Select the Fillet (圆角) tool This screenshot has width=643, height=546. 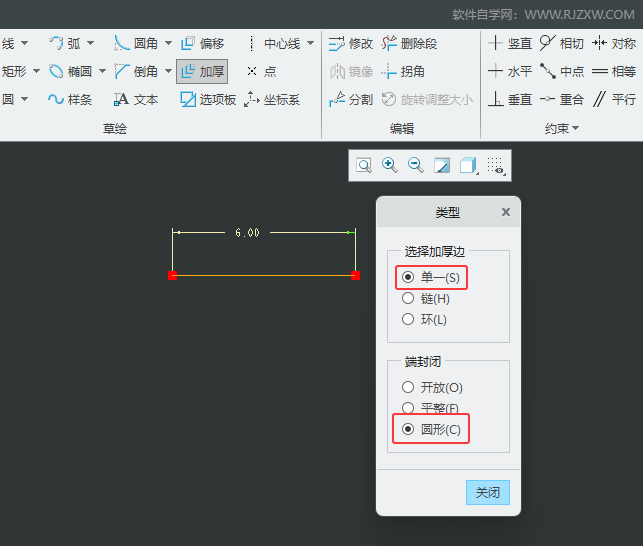(136, 43)
